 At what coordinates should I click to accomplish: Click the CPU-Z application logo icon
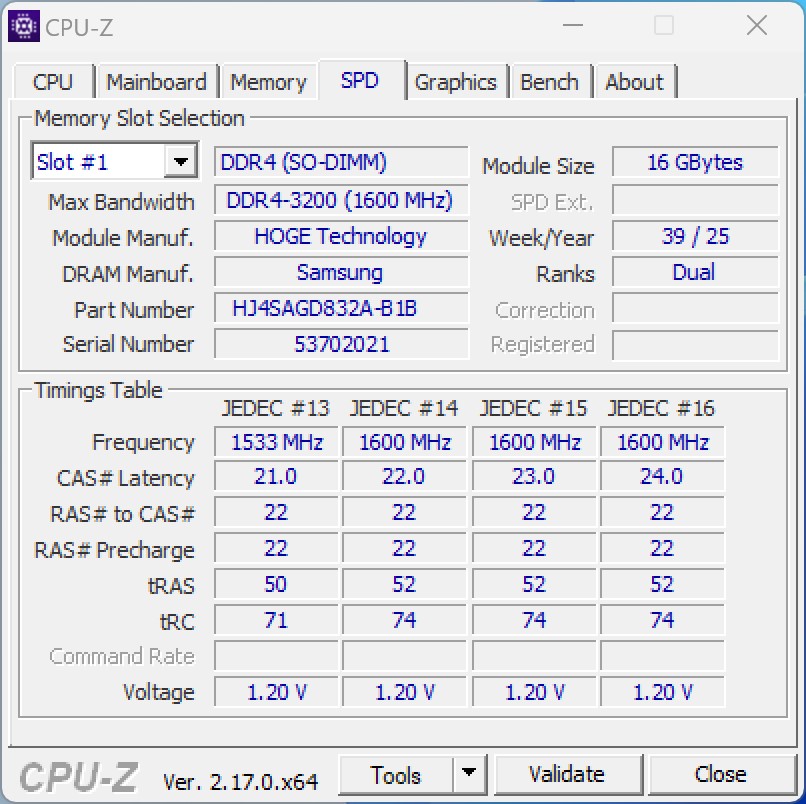[x=25, y=25]
